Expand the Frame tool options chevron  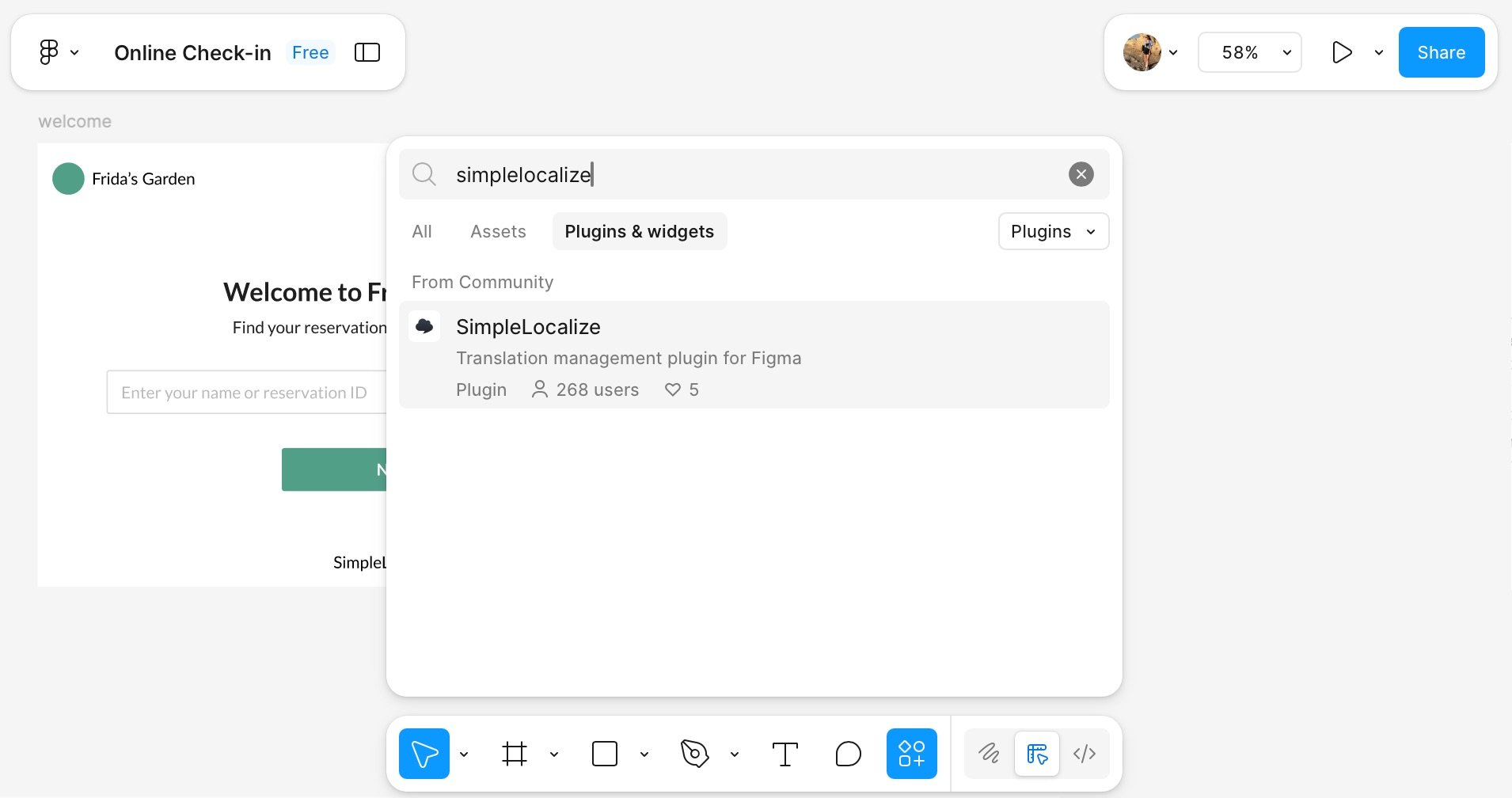[554, 754]
